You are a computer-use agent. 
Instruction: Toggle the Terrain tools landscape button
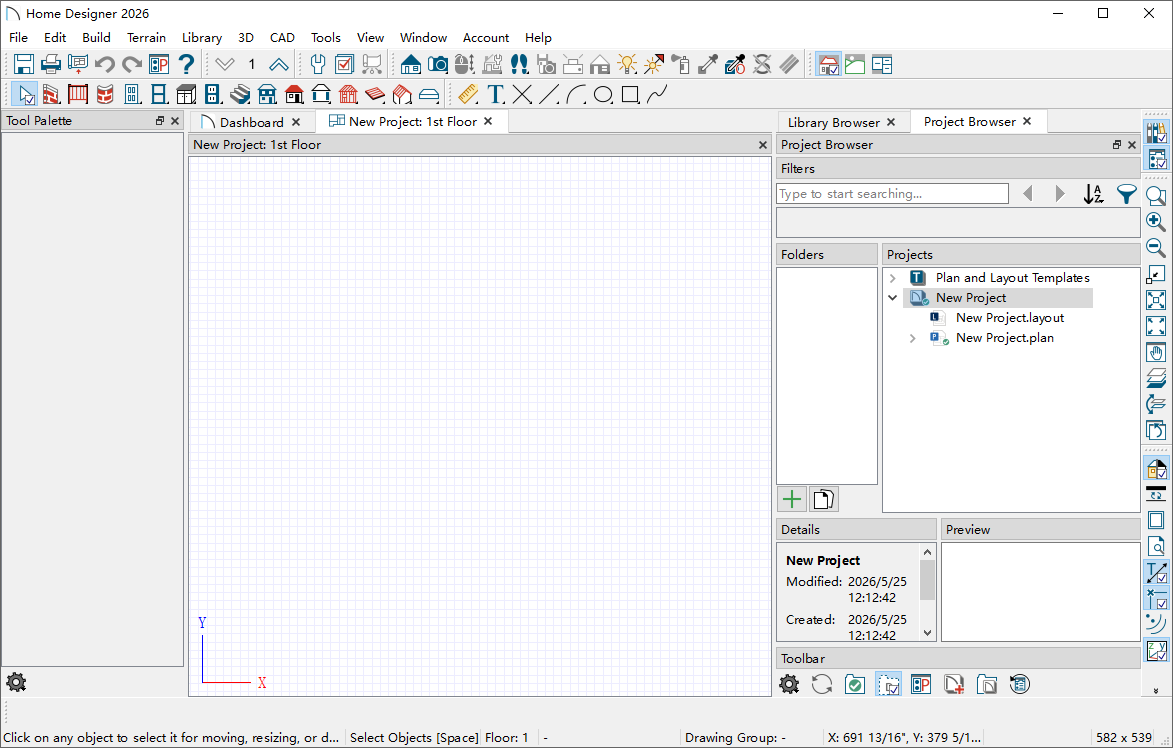pos(855,64)
